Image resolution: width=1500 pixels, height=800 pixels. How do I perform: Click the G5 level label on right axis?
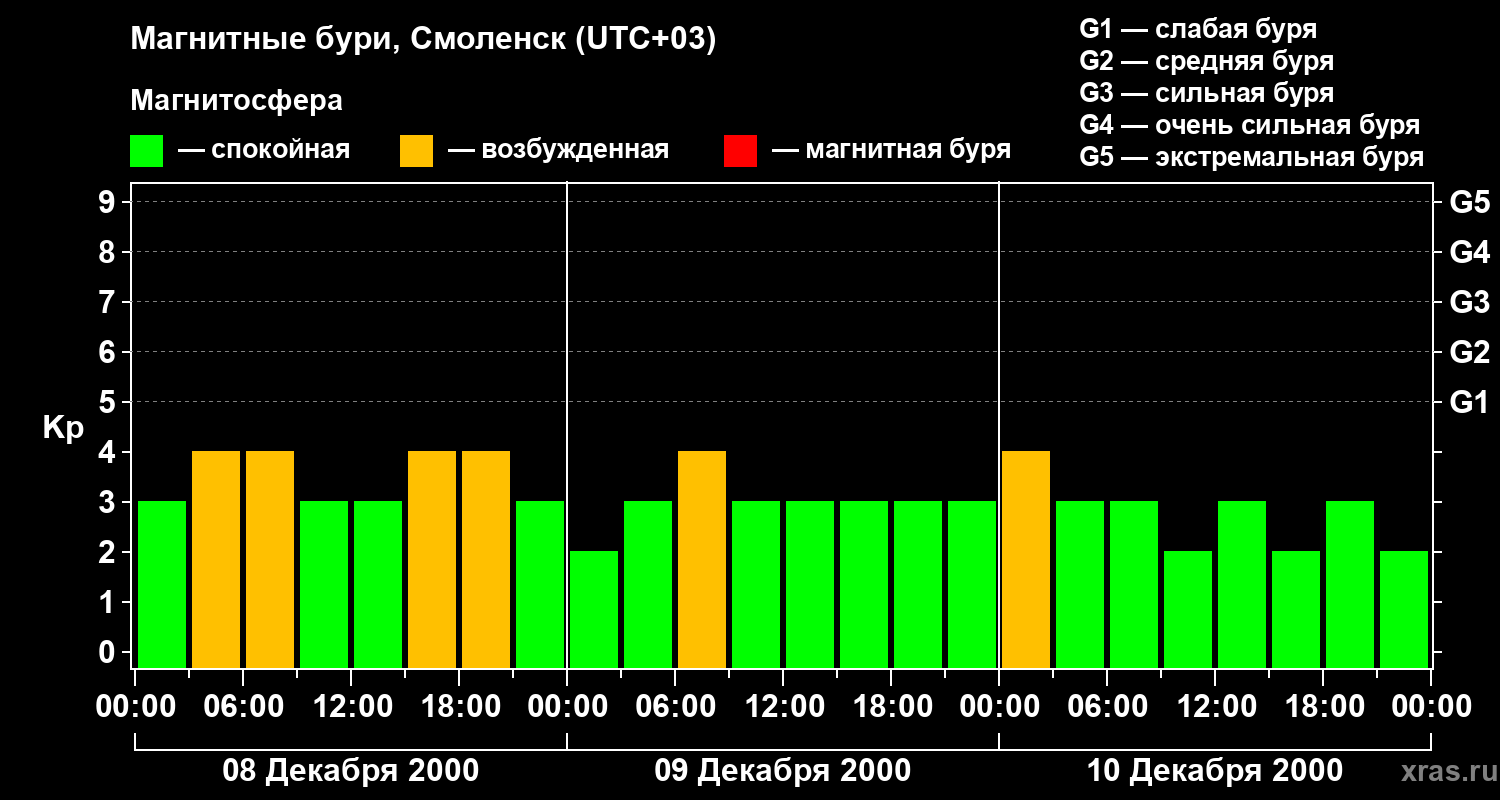(x=1469, y=203)
